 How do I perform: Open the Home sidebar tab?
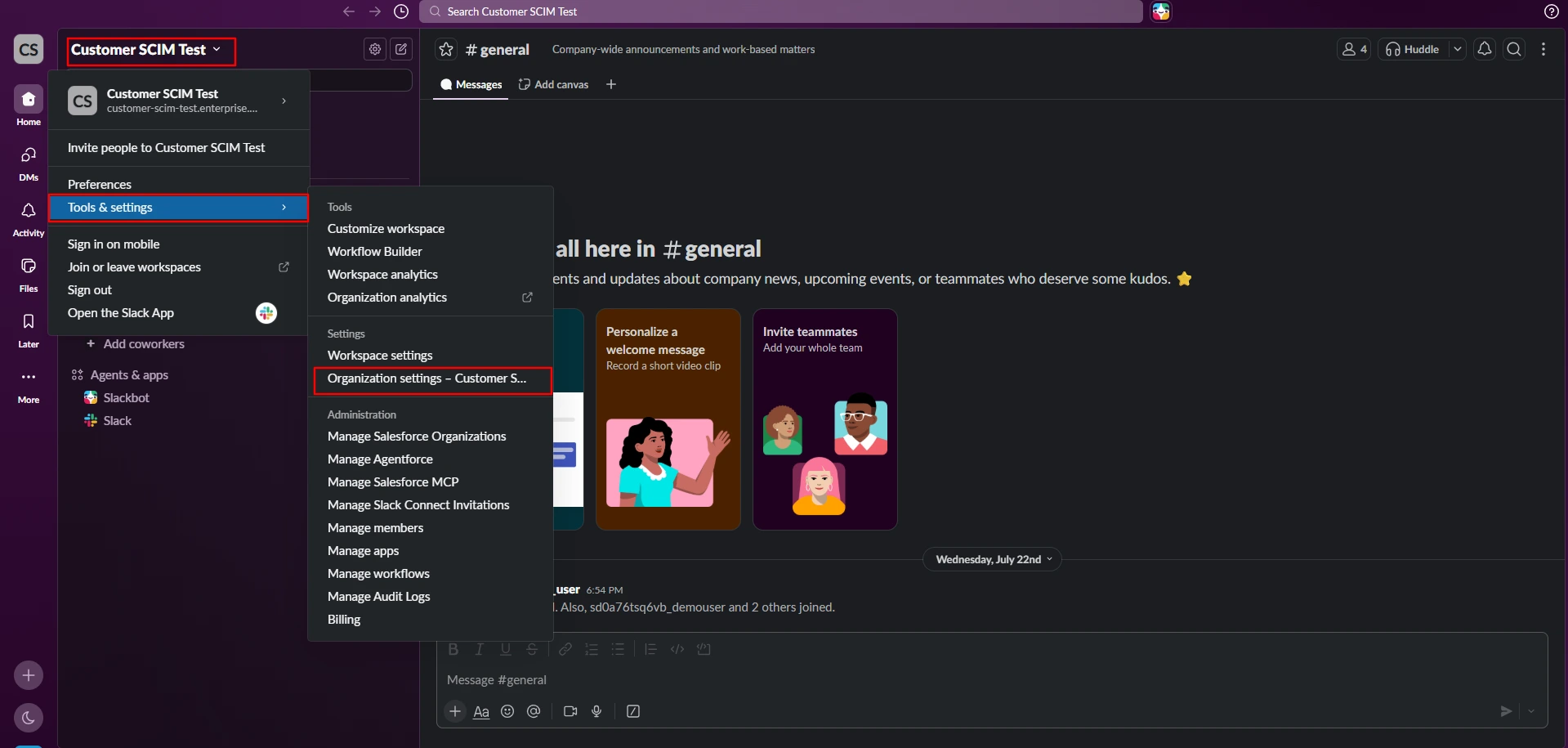coord(29,106)
